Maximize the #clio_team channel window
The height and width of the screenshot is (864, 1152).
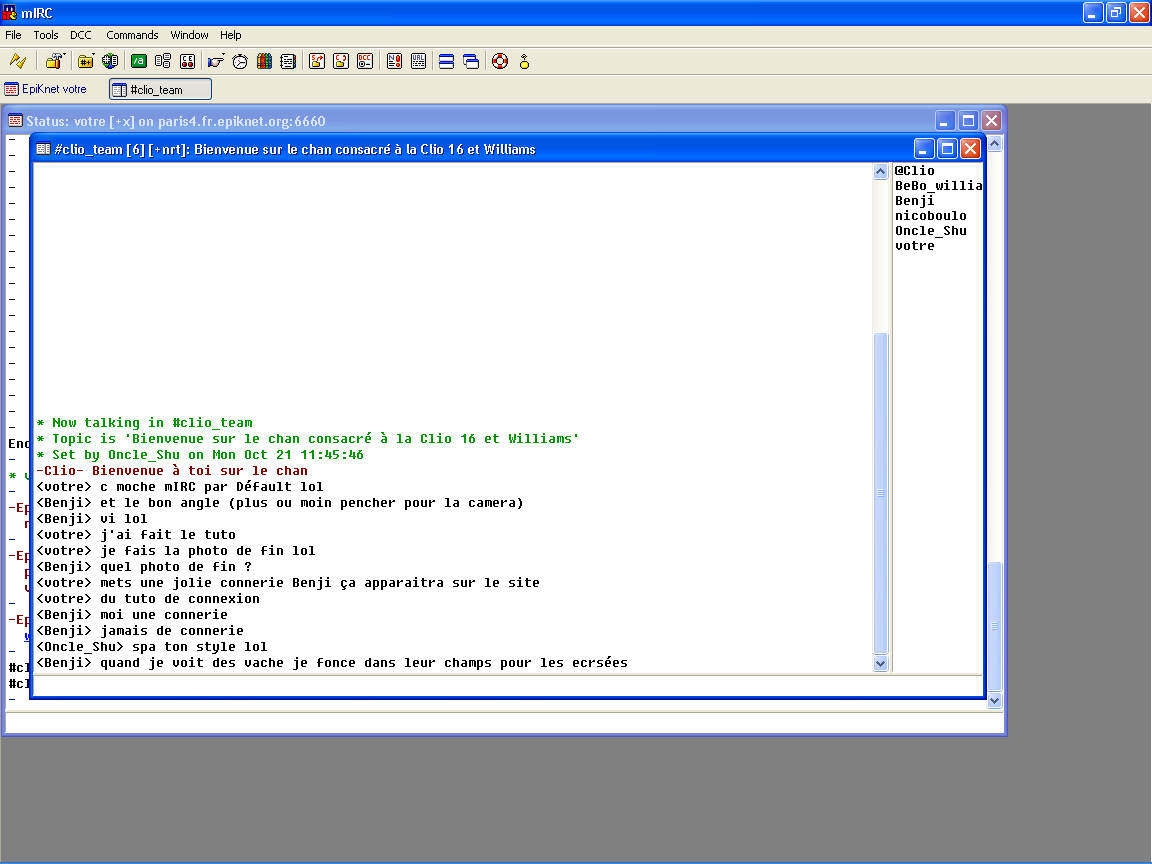point(948,149)
